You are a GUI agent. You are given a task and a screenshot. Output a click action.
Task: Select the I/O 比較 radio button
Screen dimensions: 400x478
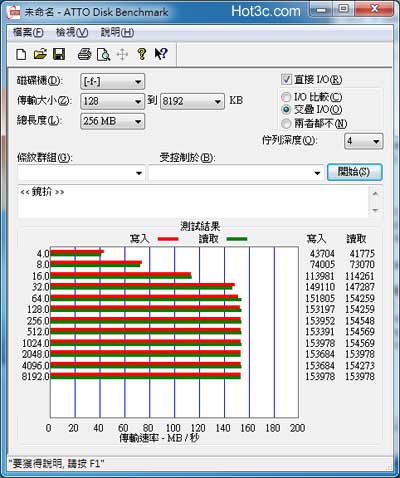click(286, 97)
